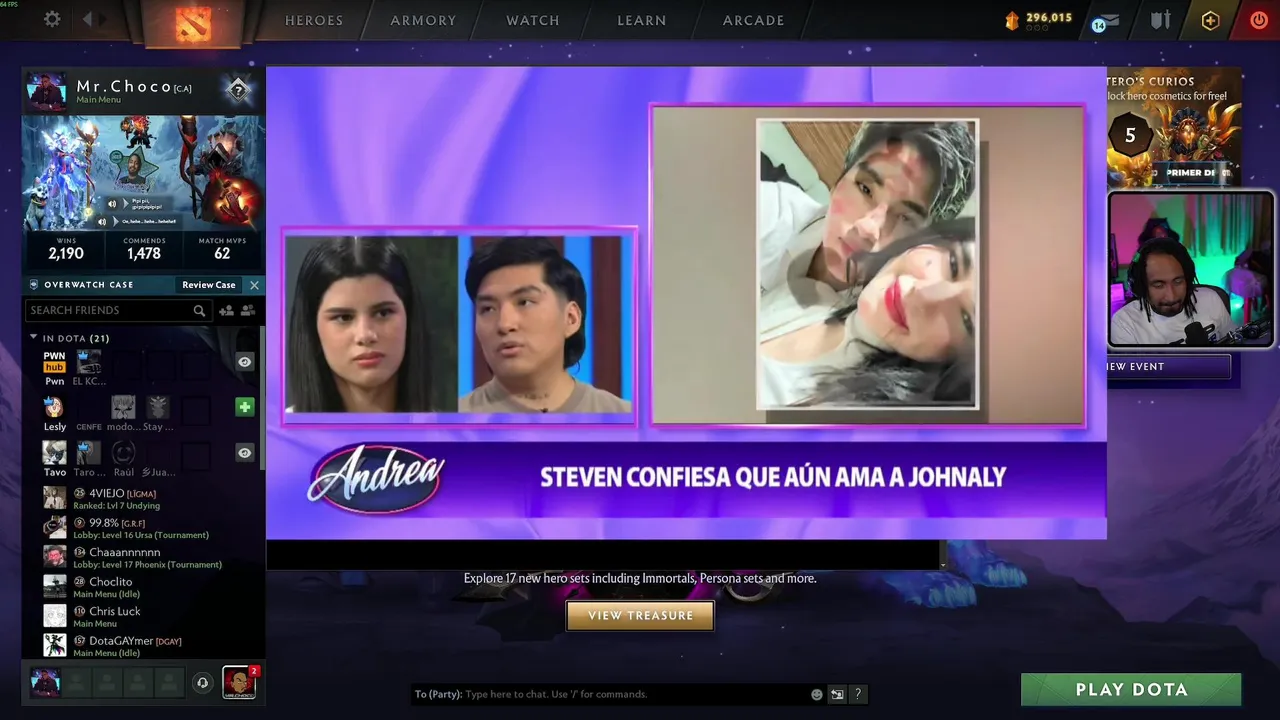Click the chat help question mark
Screen dimensions: 1280x720
(x=857, y=694)
